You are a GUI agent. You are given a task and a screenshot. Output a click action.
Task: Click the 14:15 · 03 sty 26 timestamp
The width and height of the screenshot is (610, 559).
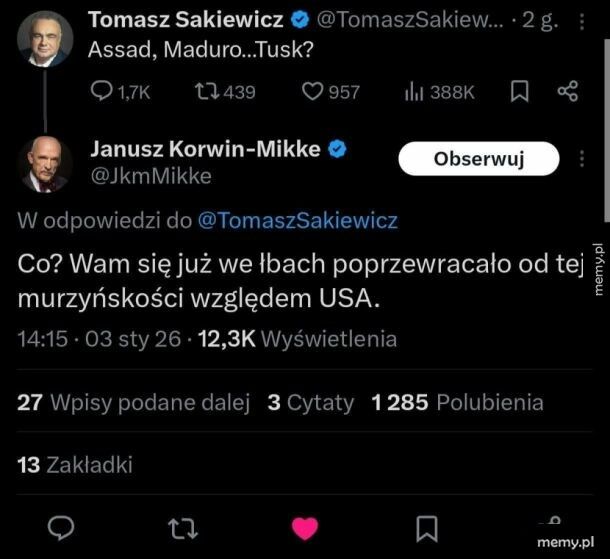point(100,339)
